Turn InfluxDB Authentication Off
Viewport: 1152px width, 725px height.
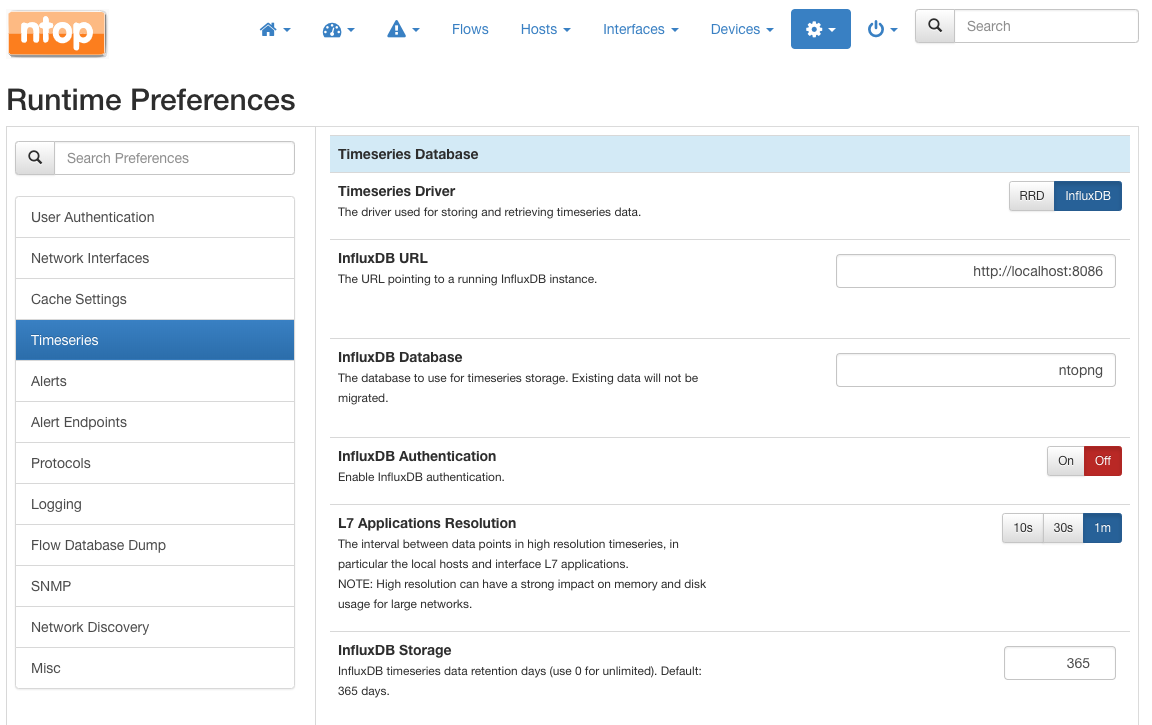click(x=1103, y=461)
